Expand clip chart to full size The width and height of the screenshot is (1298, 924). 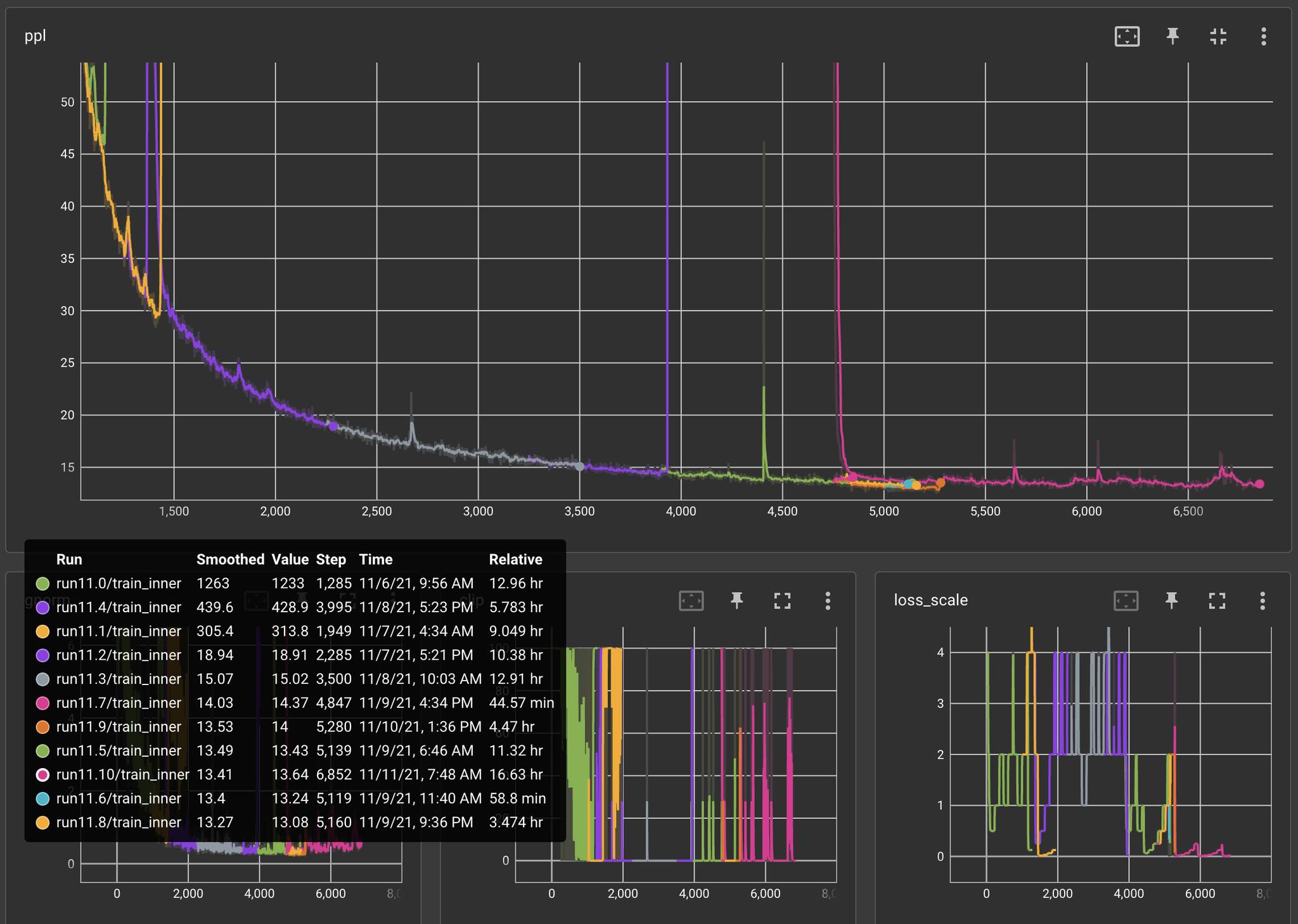point(782,600)
